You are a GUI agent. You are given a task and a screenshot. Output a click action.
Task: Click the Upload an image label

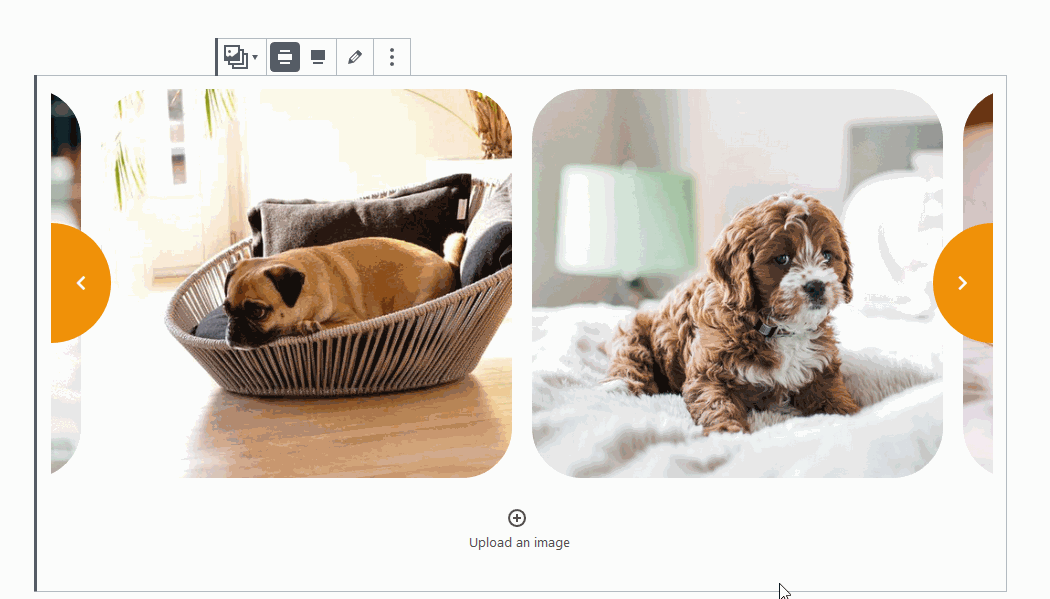(519, 543)
